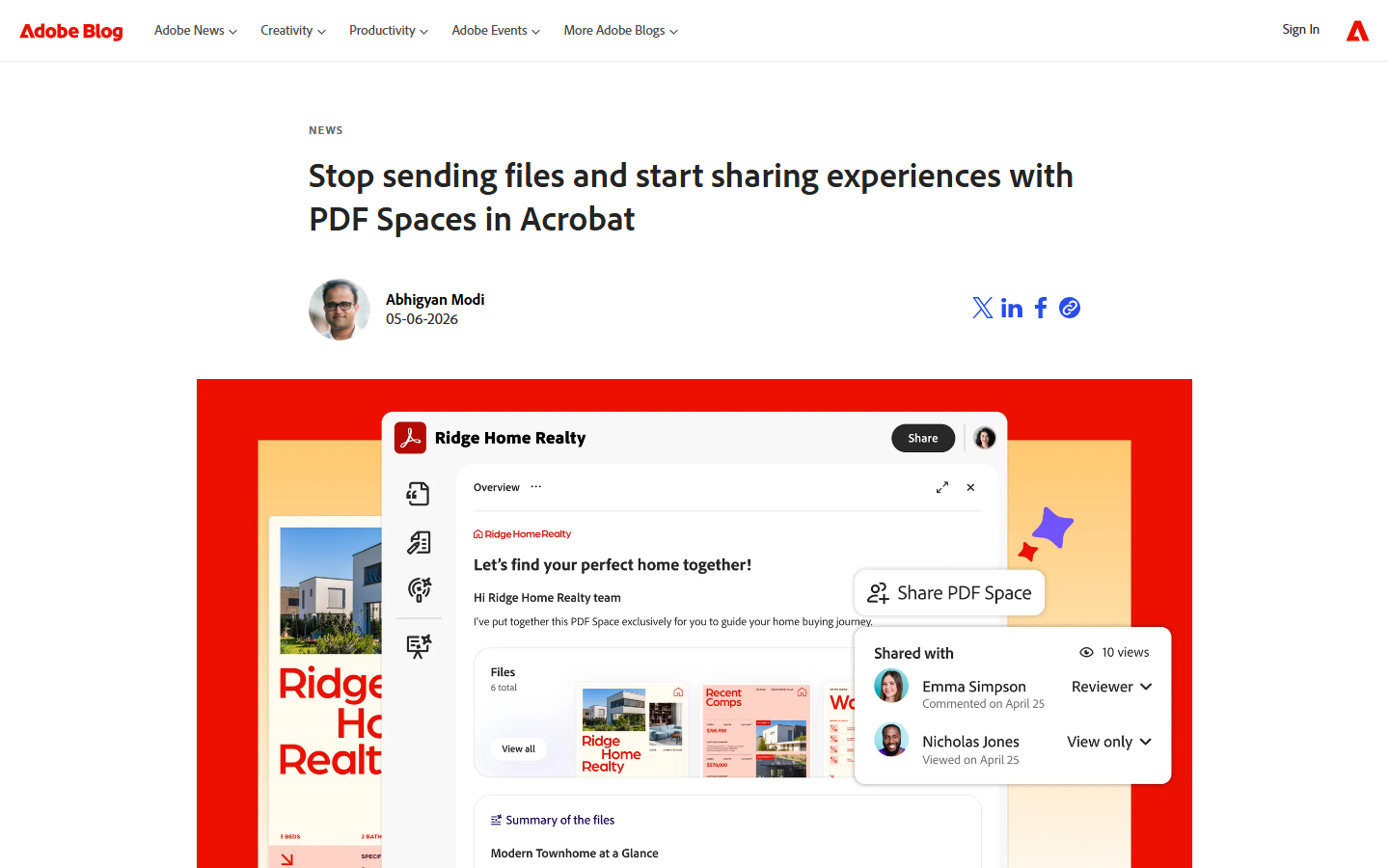Click the Sign In link
The image size is (1389, 868).
click(1300, 30)
